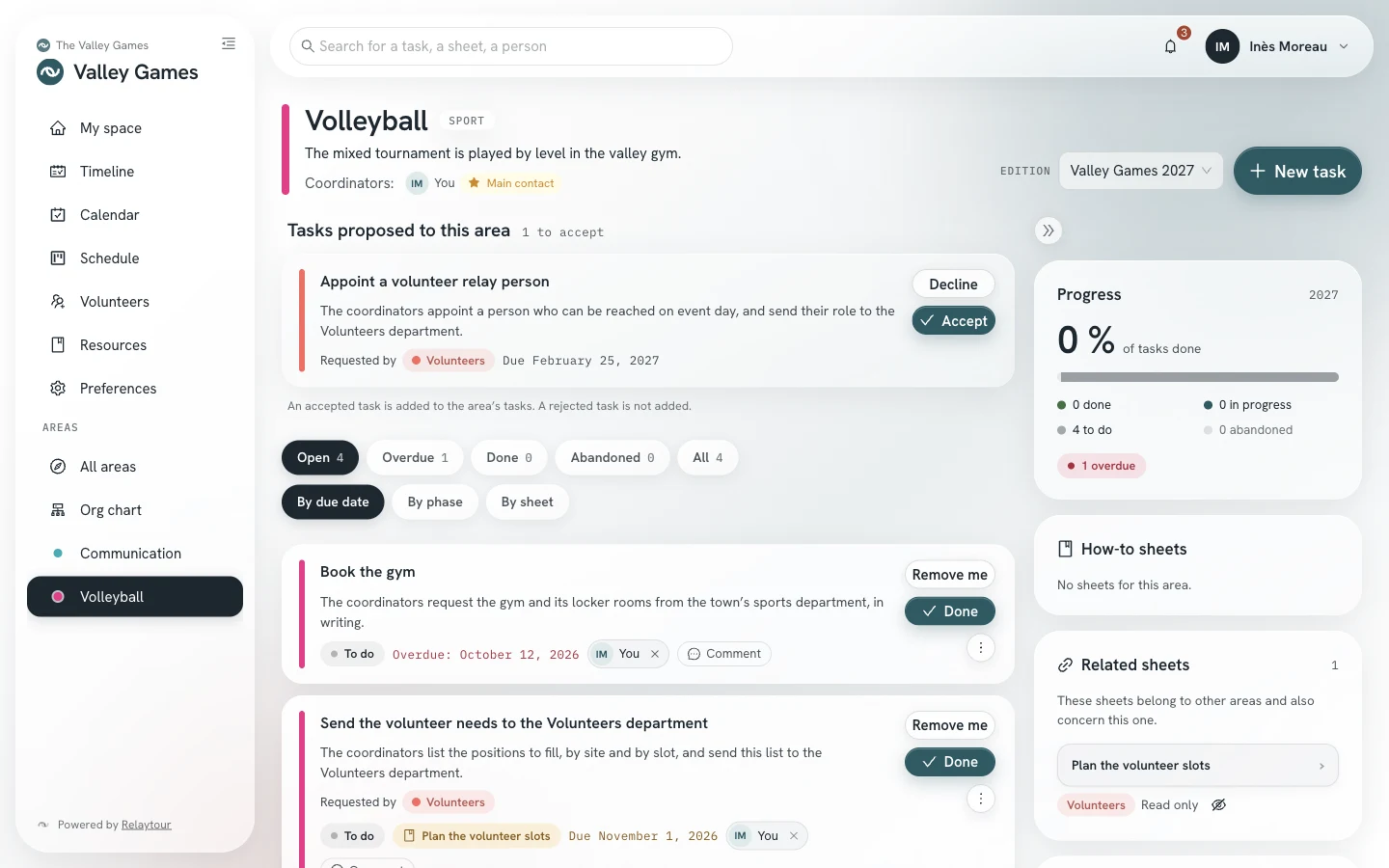Click Volunteers tag on Send volunteer needs
1389x868 pixels.
click(449, 802)
